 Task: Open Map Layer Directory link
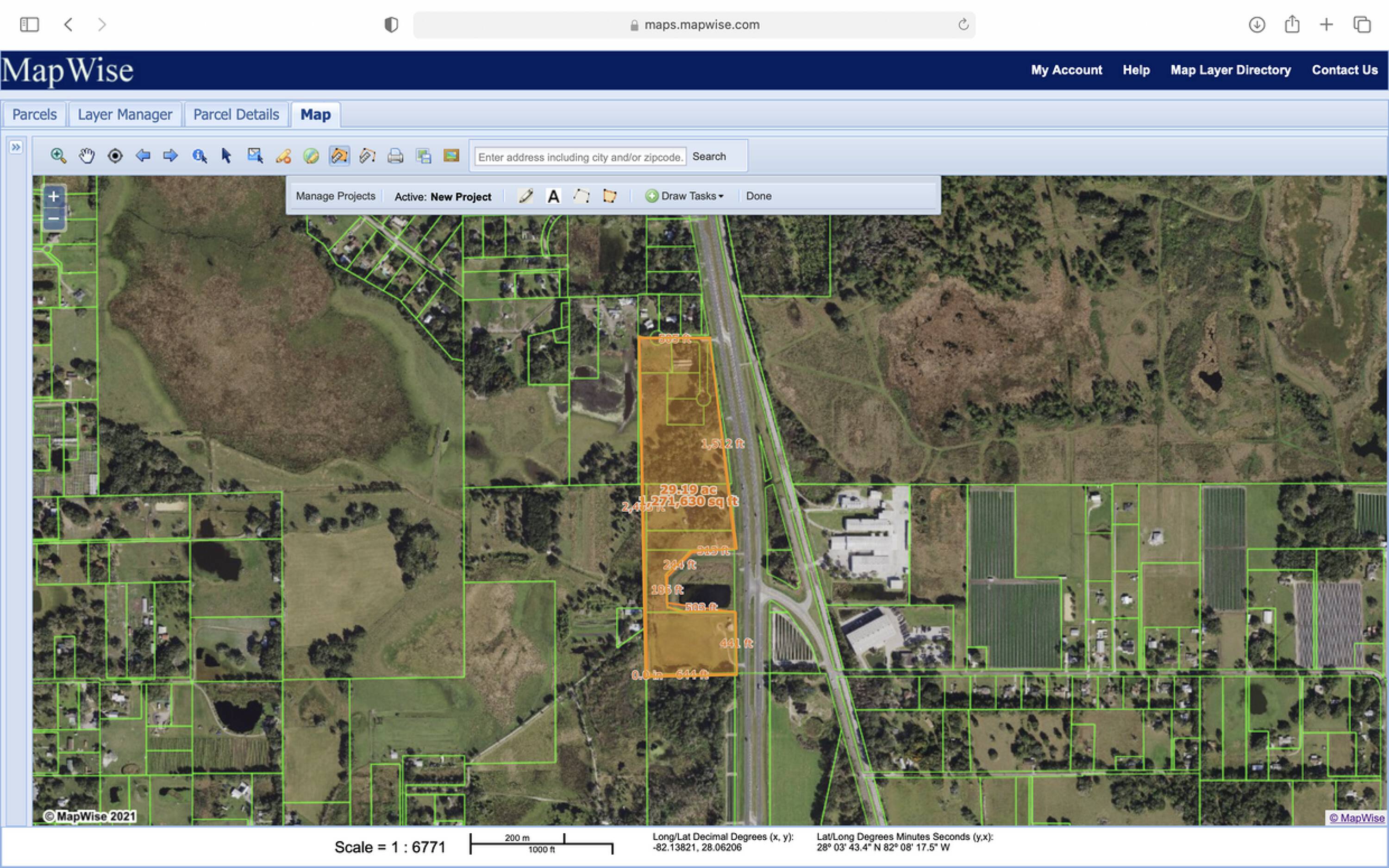click(1230, 70)
